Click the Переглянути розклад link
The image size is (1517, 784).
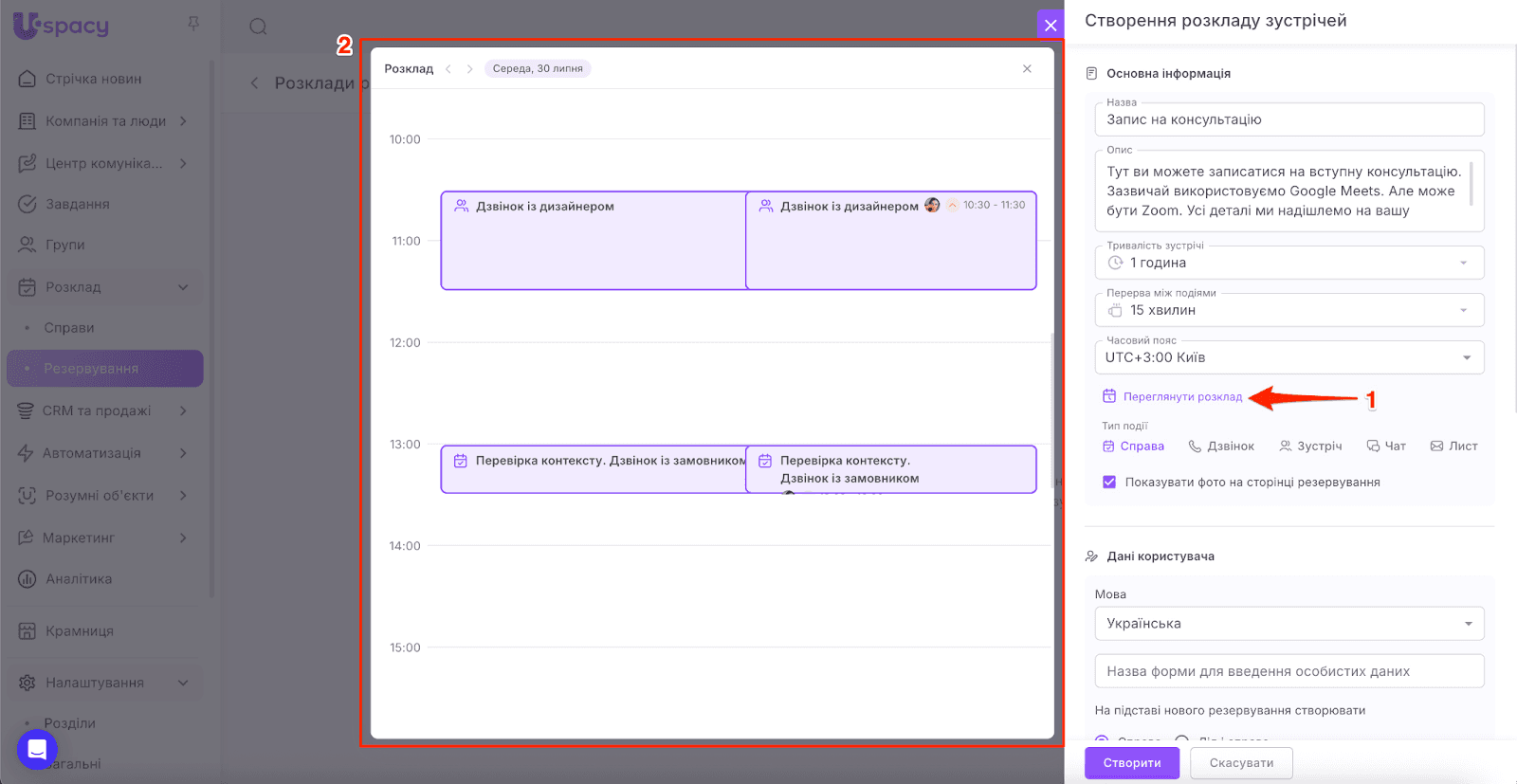(x=1182, y=396)
